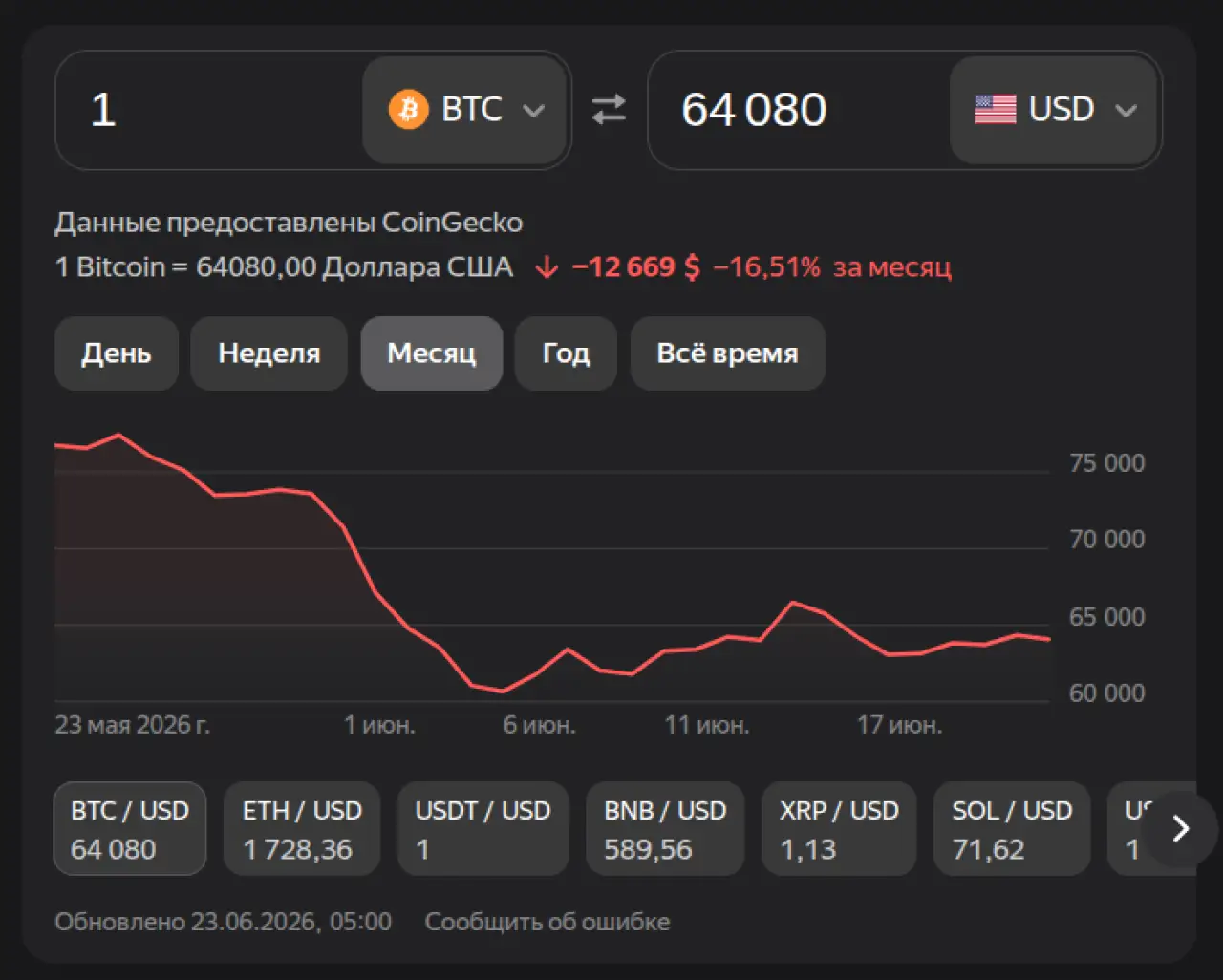Viewport: 1223px width, 980px height.
Task: Click the 6 июн. date label
Action: (x=540, y=725)
